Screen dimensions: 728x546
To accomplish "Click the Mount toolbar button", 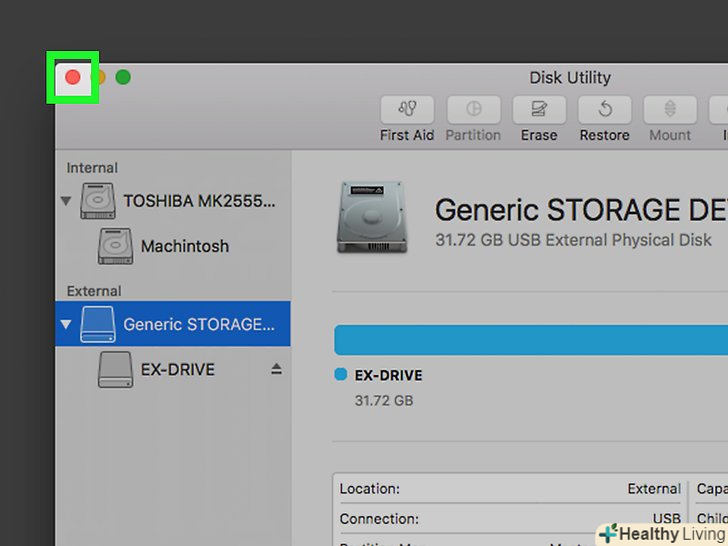I will point(670,110).
